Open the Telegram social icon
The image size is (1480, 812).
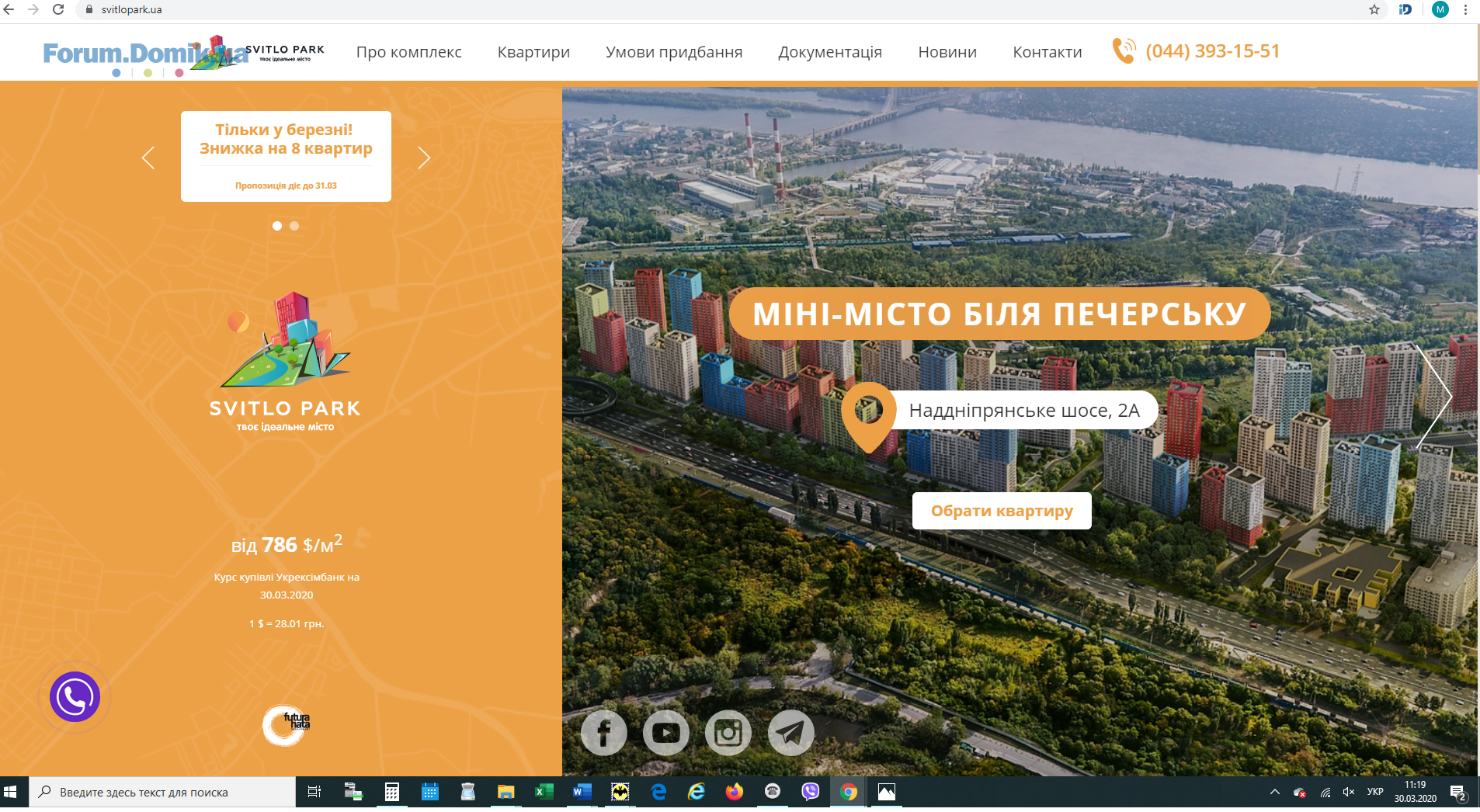click(791, 733)
